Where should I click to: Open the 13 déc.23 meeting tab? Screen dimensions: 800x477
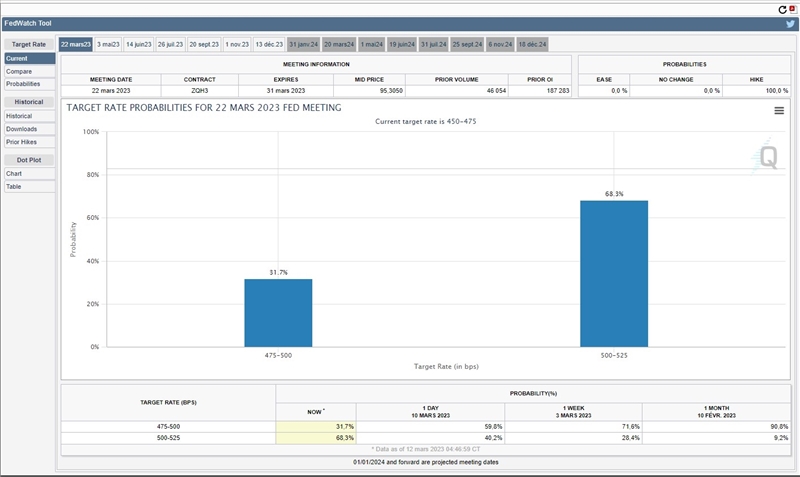pos(268,44)
